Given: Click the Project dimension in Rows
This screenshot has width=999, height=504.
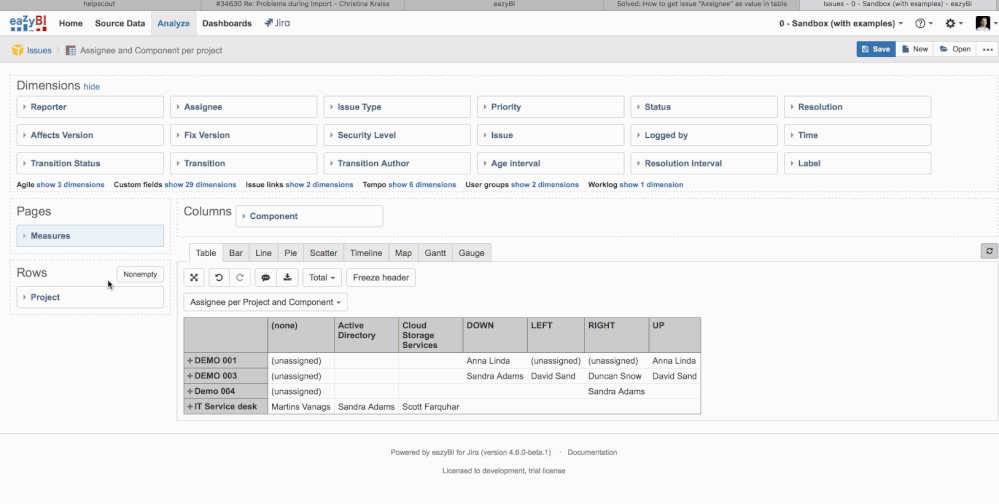Looking at the screenshot, I should pos(90,298).
